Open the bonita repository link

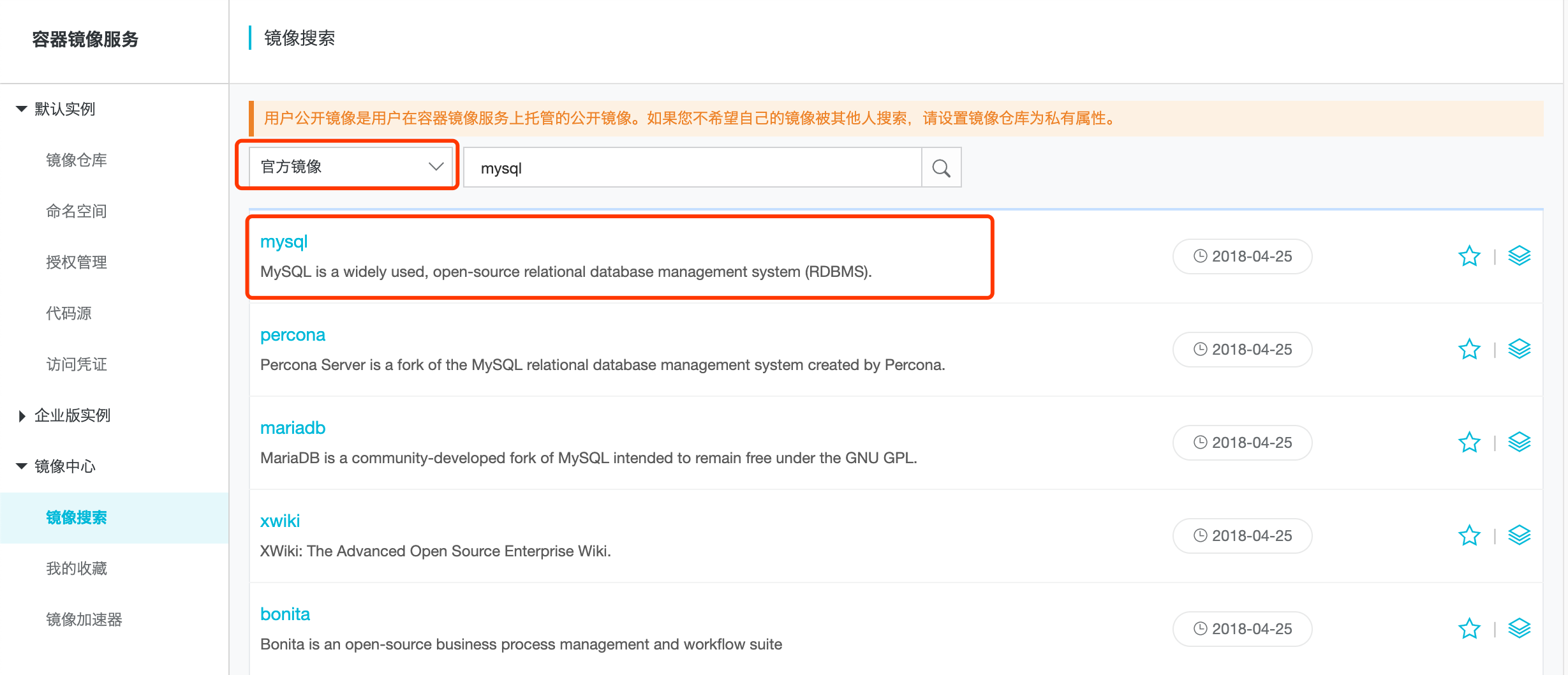point(285,614)
